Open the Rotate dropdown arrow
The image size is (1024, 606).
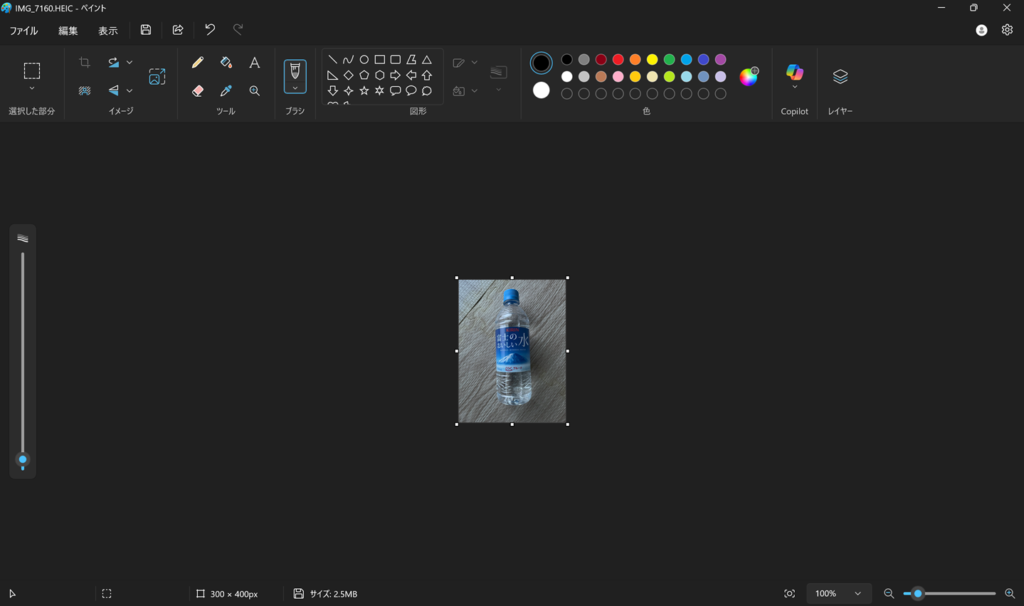[x=129, y=62]
